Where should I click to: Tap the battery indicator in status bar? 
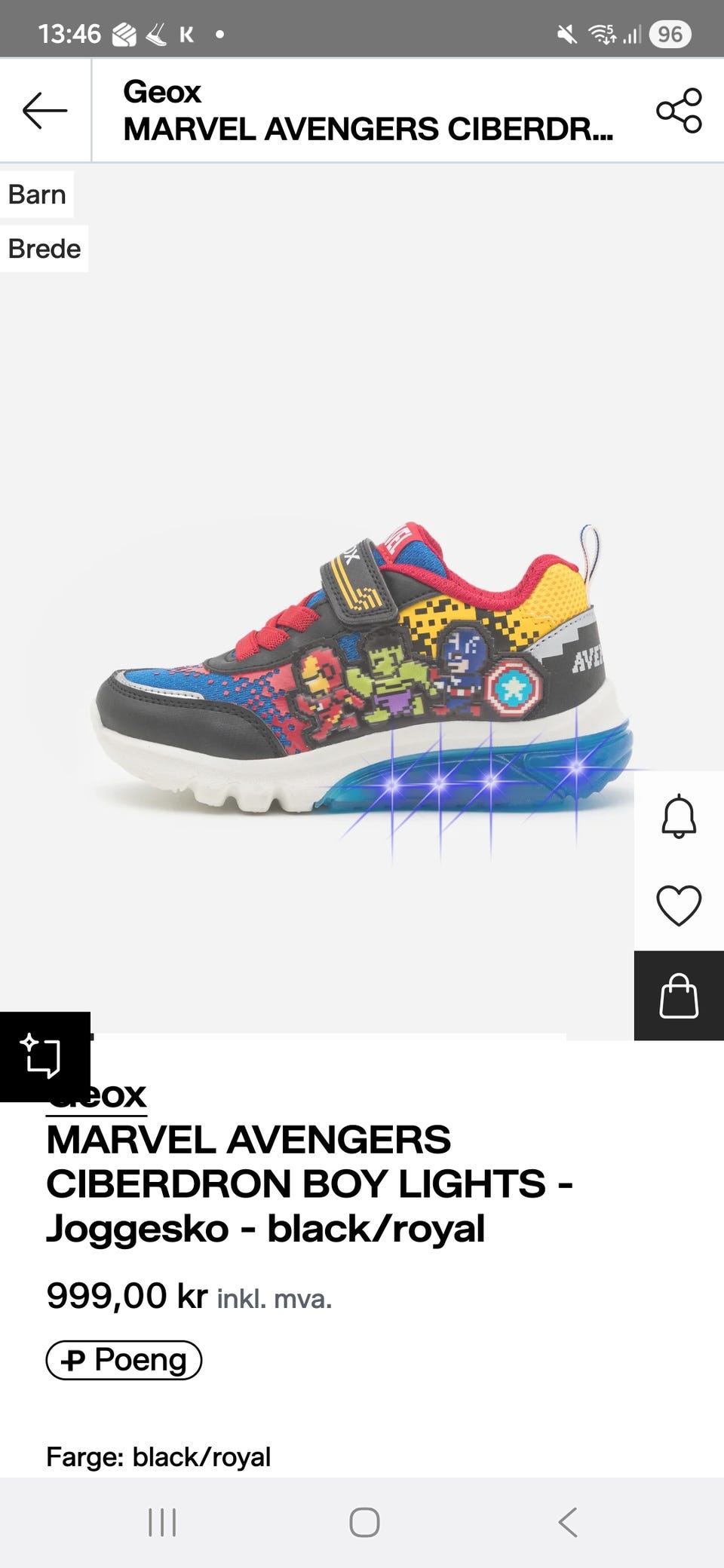670,34
